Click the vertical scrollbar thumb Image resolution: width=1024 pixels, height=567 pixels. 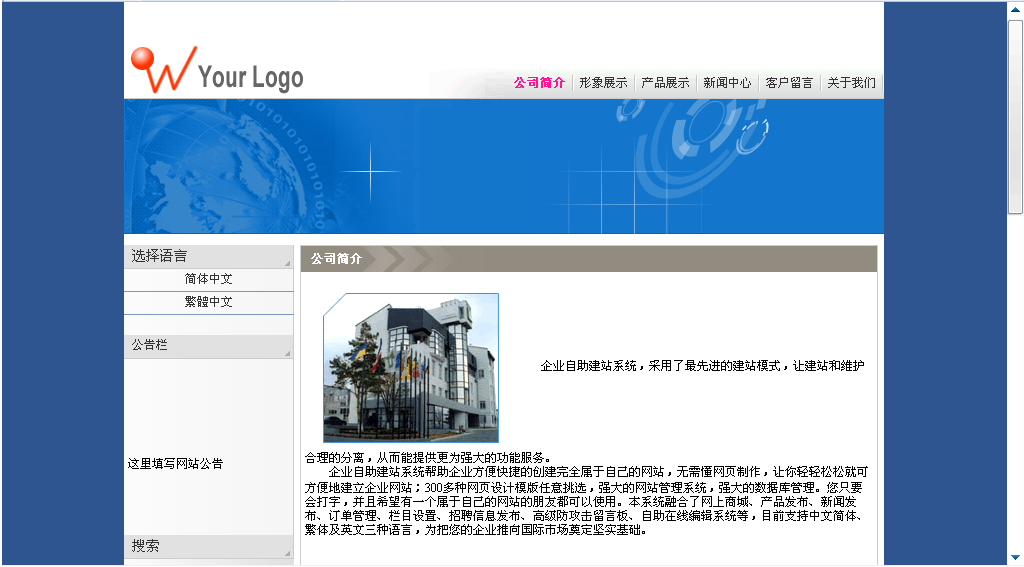(1016, 116)
